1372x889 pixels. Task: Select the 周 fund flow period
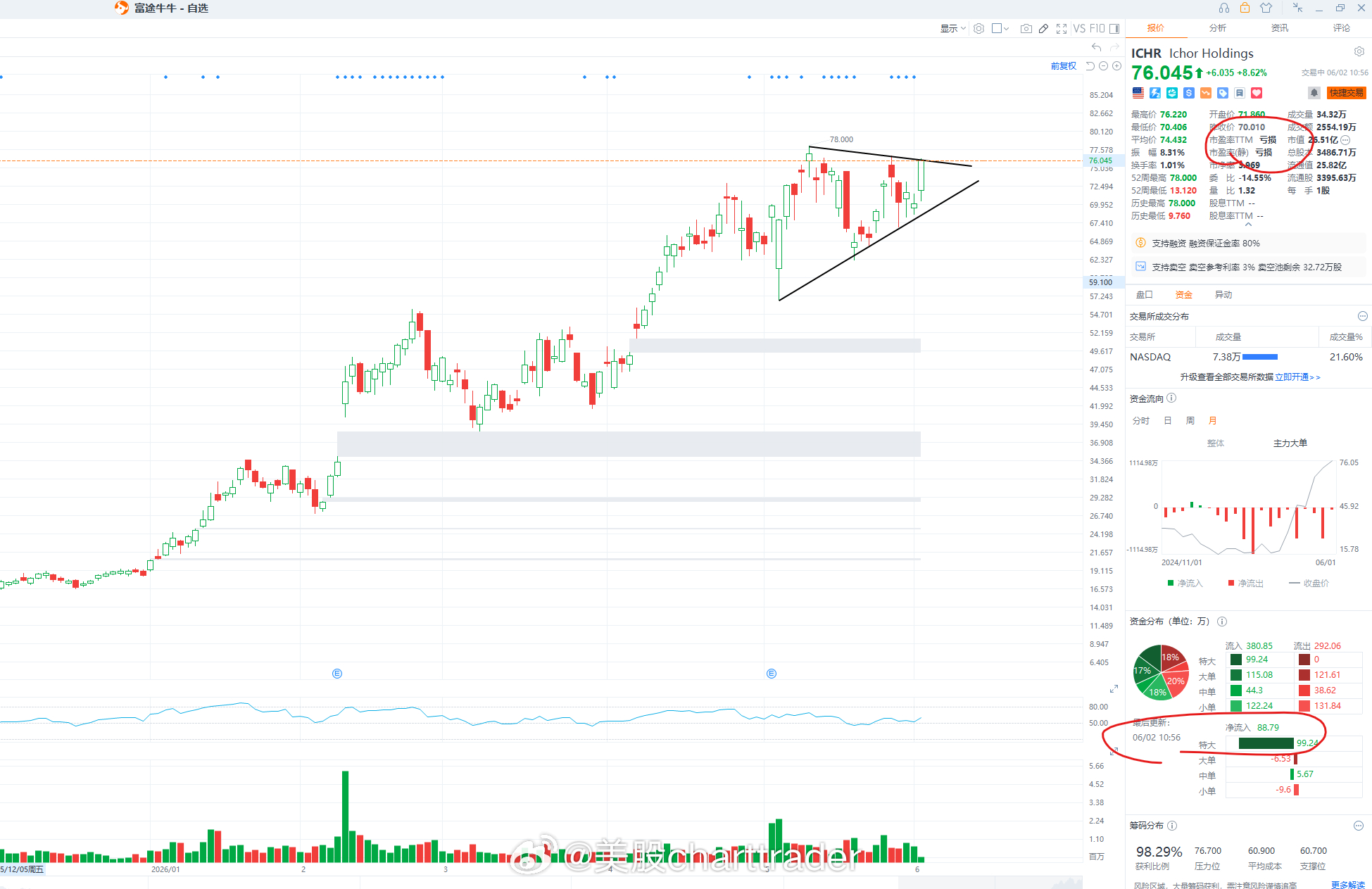pyautogui.click(x=1190, y=421)
